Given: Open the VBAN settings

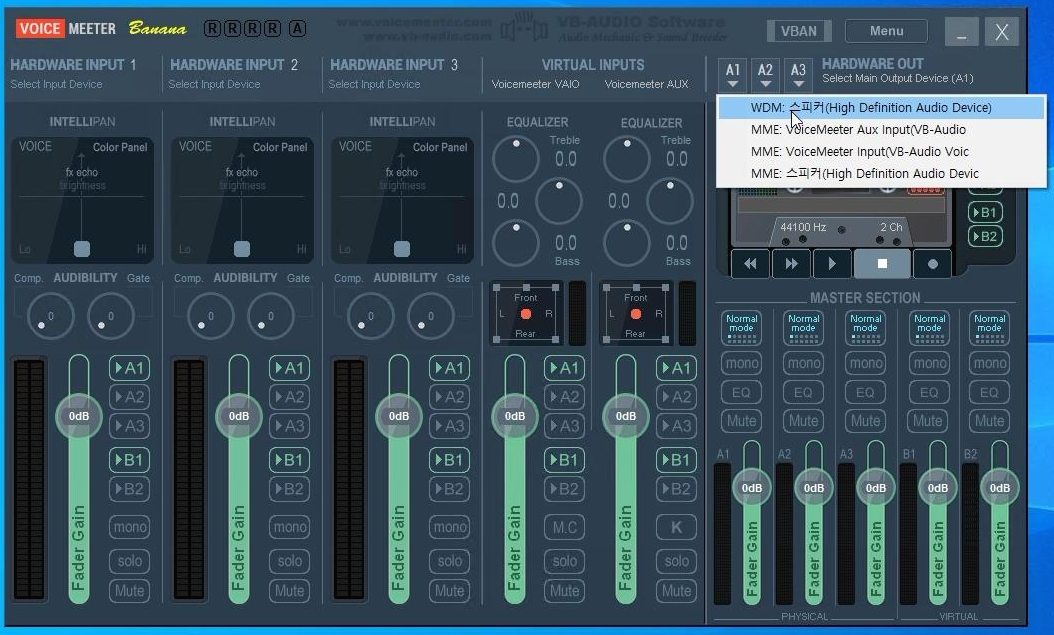Looking at the screenshot, I should [x=799, y=31].
